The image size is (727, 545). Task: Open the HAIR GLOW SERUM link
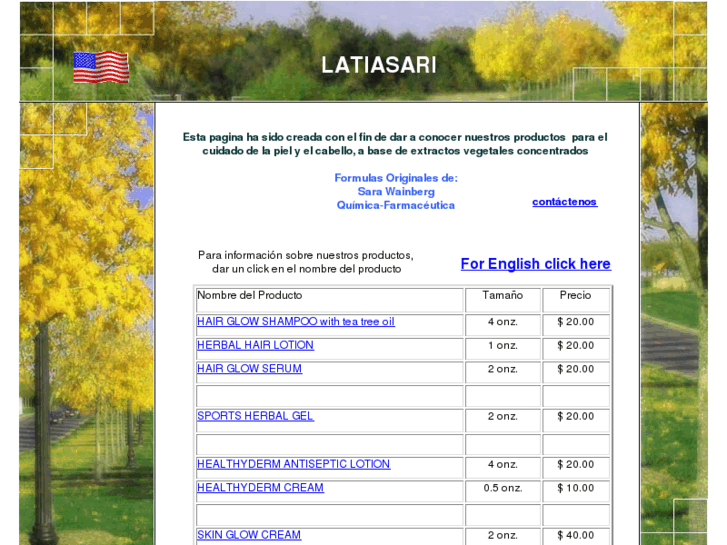tap(249, 369)
